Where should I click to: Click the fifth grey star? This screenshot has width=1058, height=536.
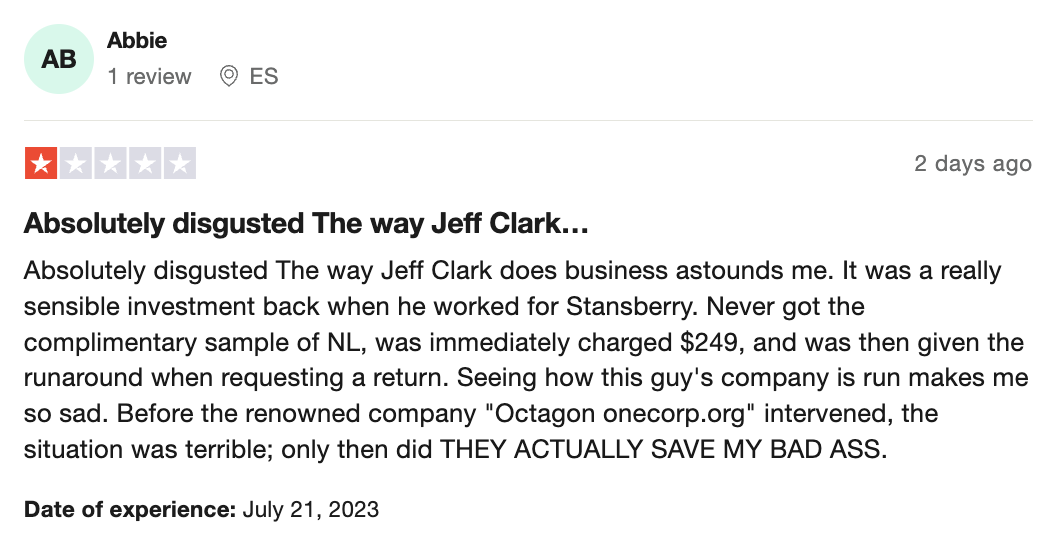click(179, 163)
